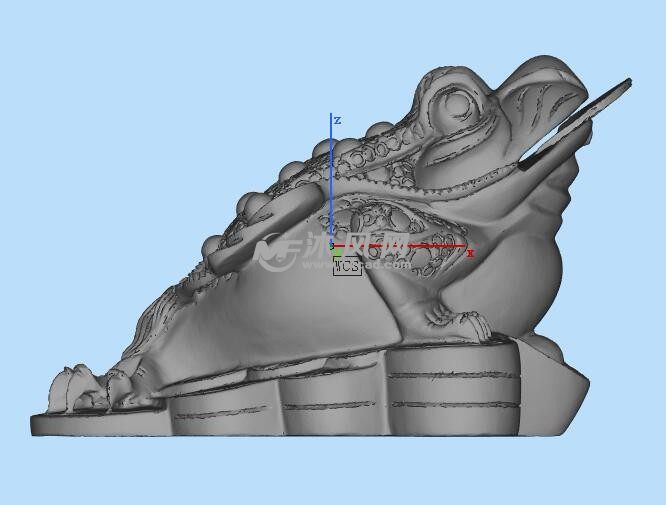666x505 pixels.
Task: Click the tallest coin stack under the front foot
Action: pos(453,385)
